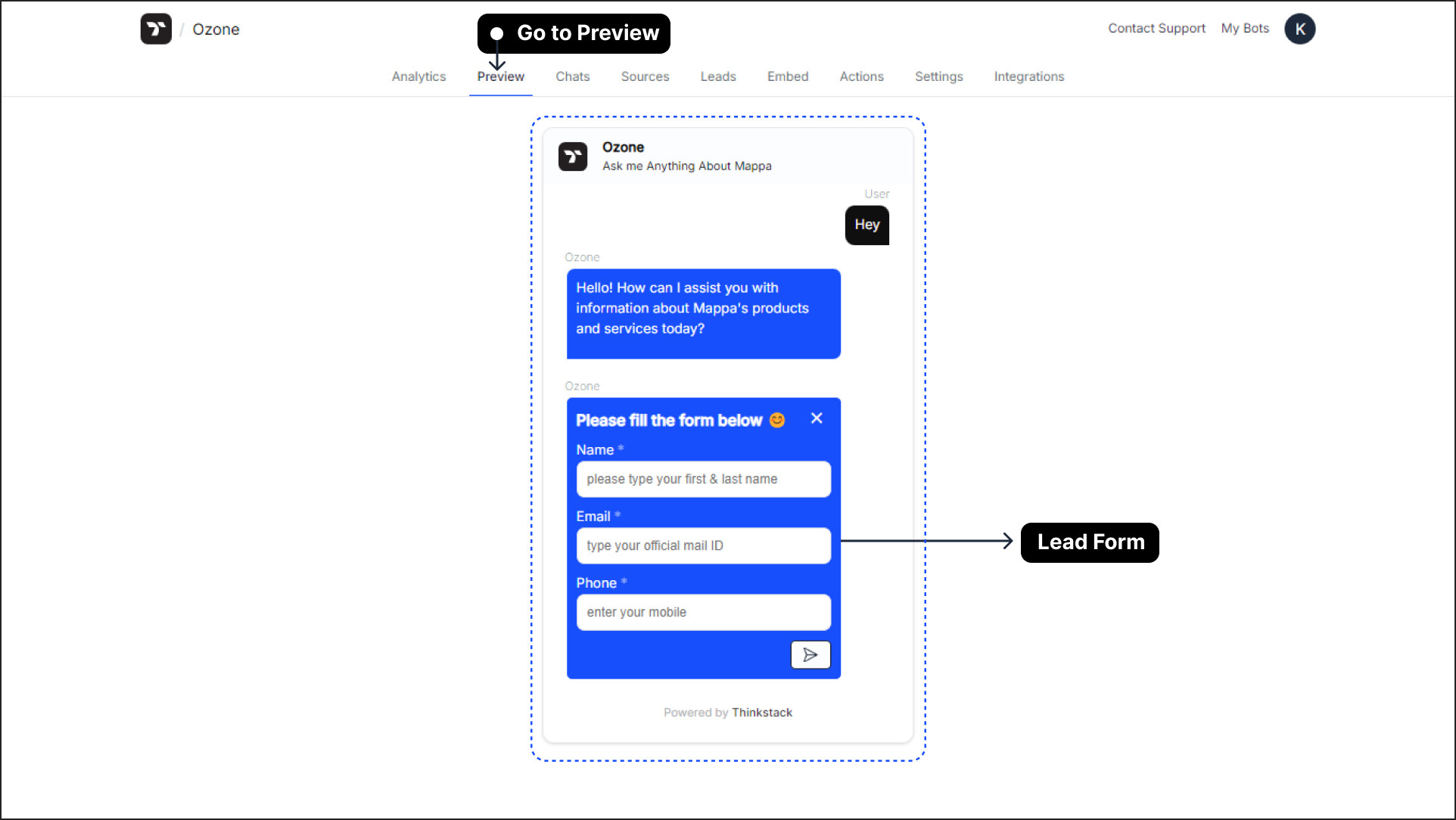Click the Phone number input field
Viewport: 1456px width, 820px height.
coord(703,611)
